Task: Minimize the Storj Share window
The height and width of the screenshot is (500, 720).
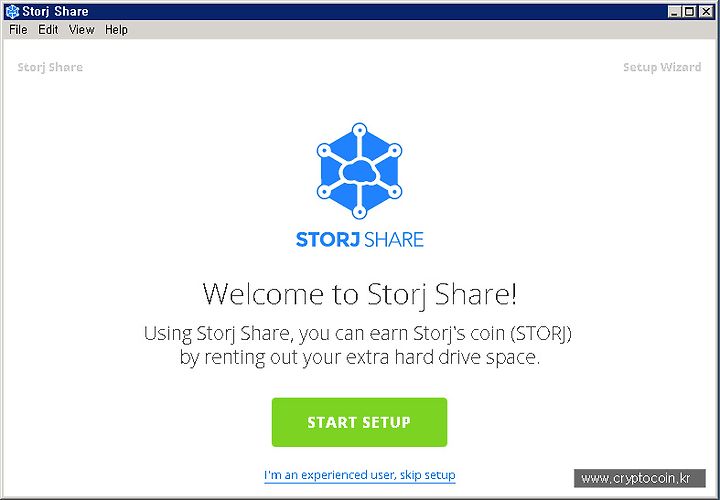Action: [x=674, y=11]
